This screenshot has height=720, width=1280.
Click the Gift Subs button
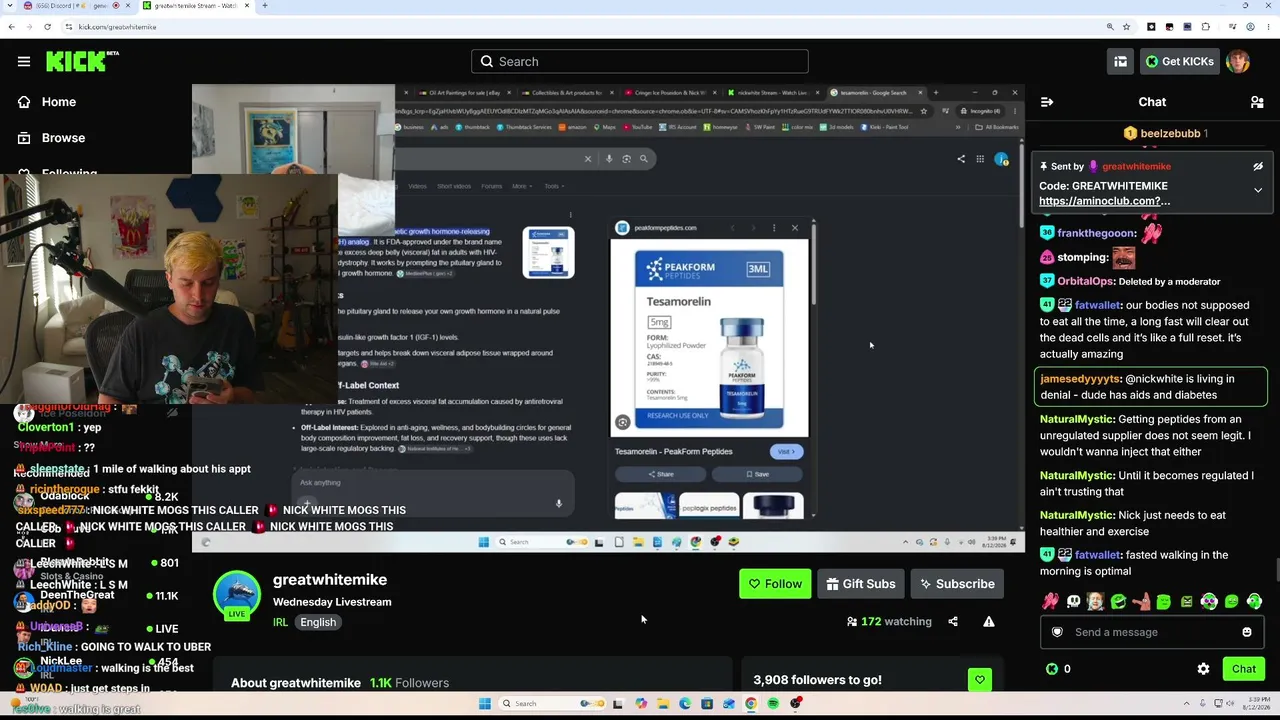pyautogui.click(x=861, y=584)
